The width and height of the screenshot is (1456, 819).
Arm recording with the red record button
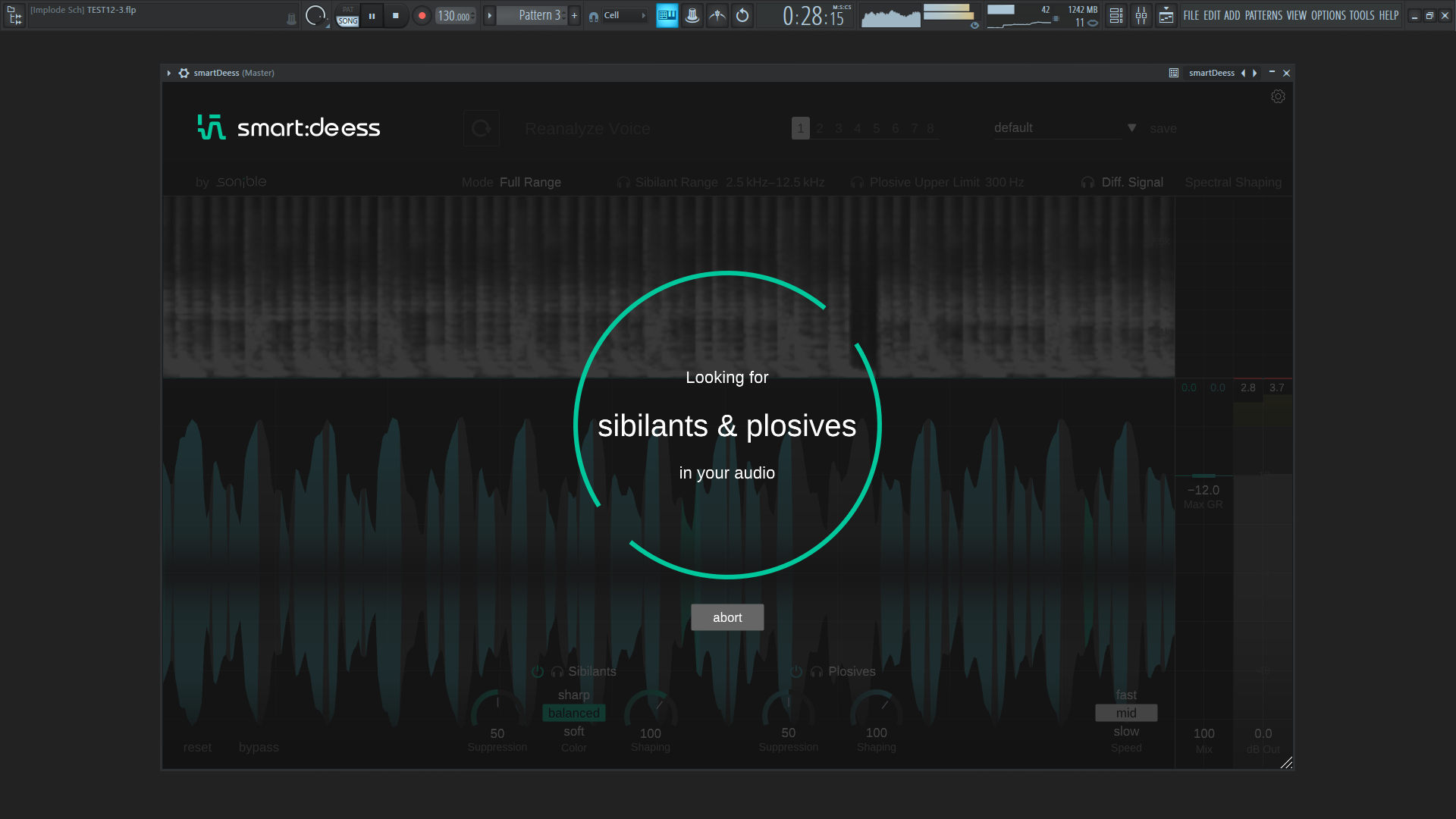(422, 15)
